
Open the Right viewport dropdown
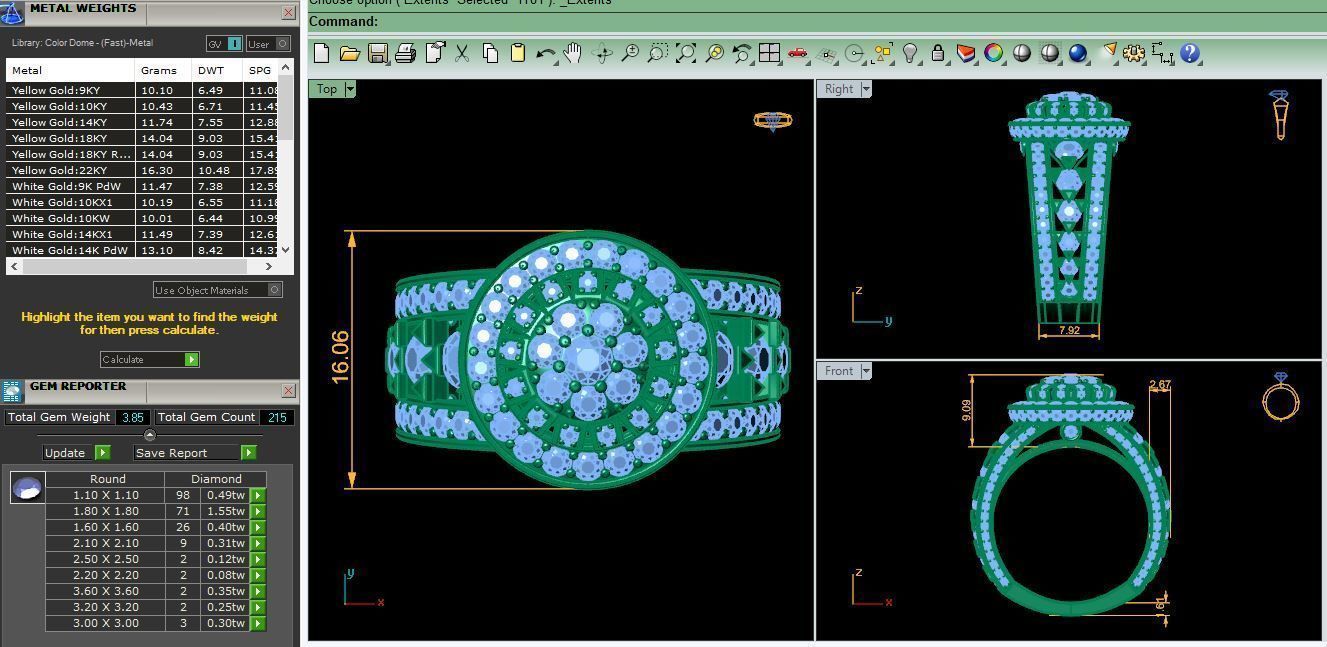(866, 89)
